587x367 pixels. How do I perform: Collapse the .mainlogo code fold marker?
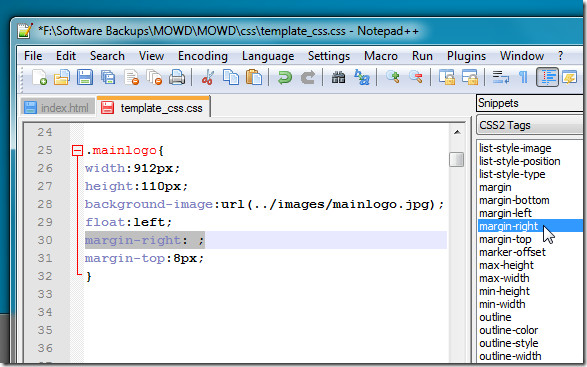click(77, 151)
